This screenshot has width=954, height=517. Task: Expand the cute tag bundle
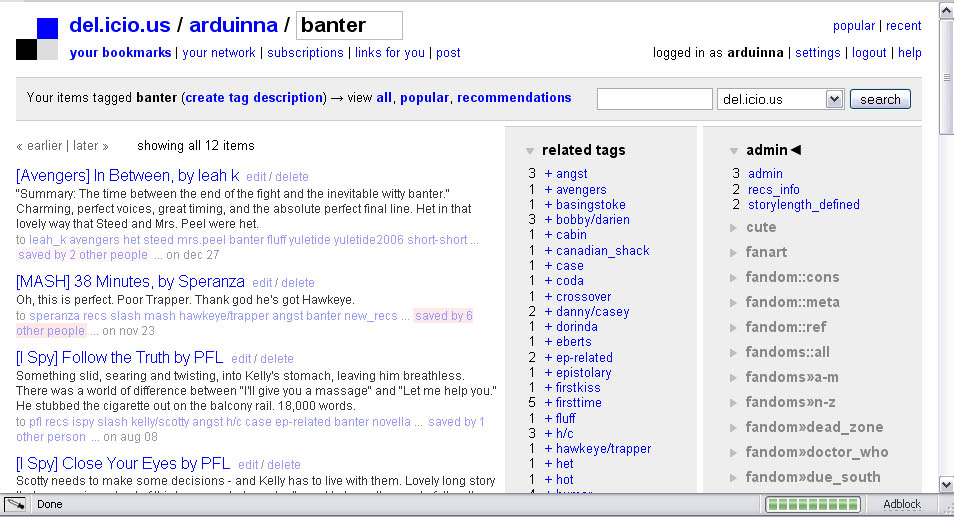tap(733, 228)
